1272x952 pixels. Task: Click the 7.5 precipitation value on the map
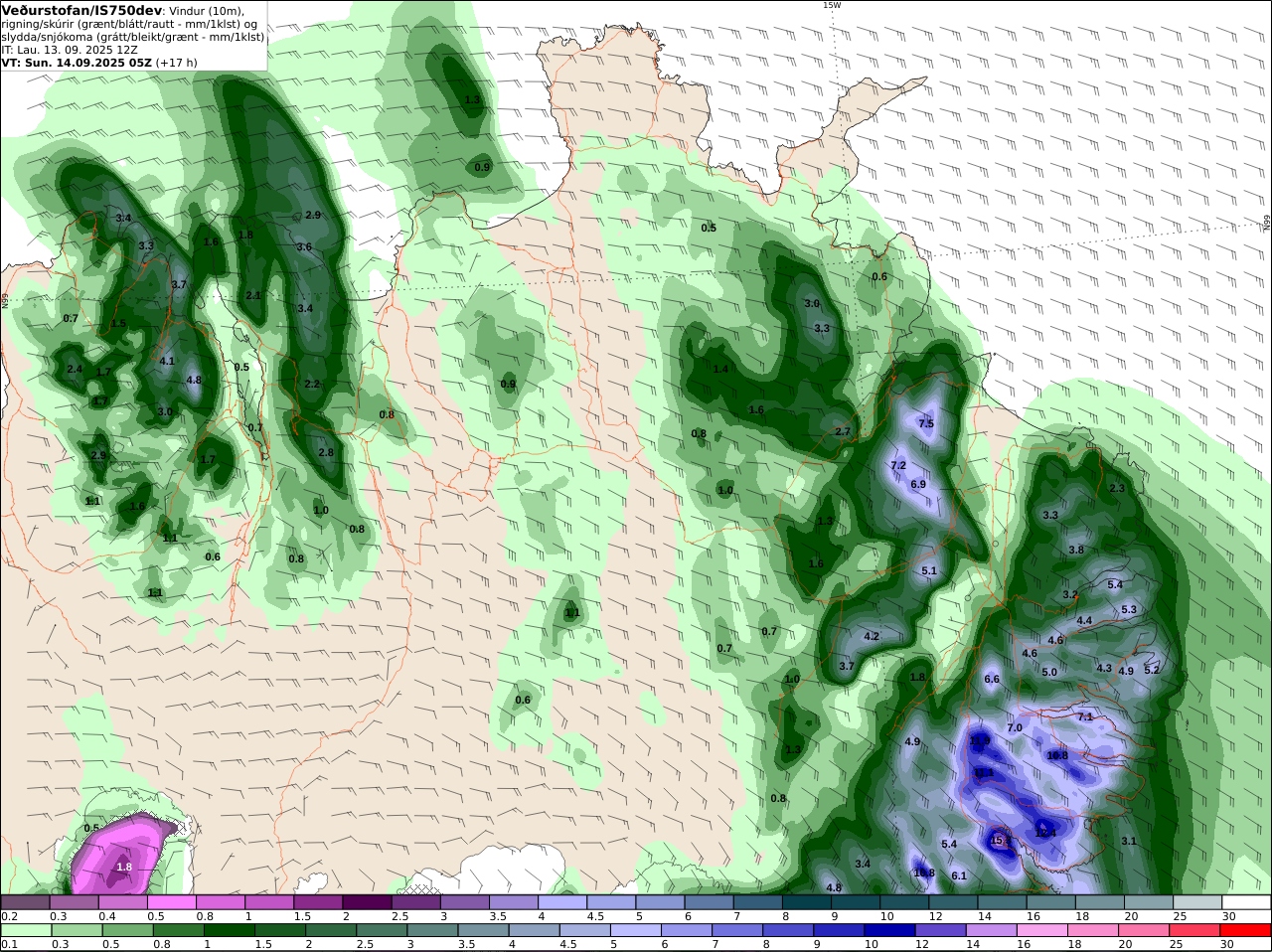926,423
